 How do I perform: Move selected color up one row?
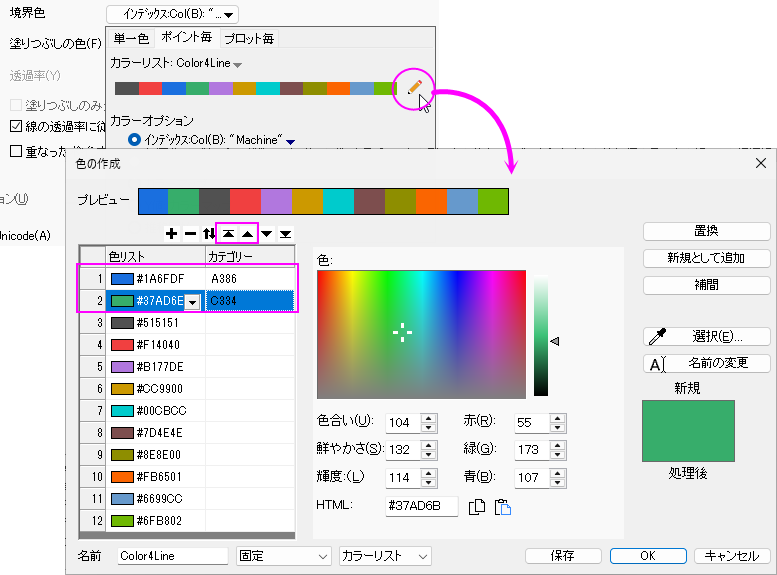[x=248, y=233]
